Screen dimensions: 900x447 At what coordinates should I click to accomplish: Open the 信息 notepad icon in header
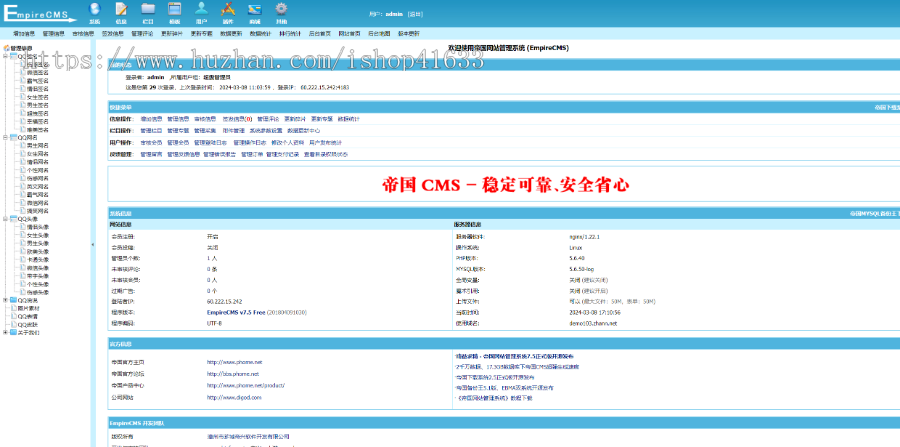tap(121, 9)
